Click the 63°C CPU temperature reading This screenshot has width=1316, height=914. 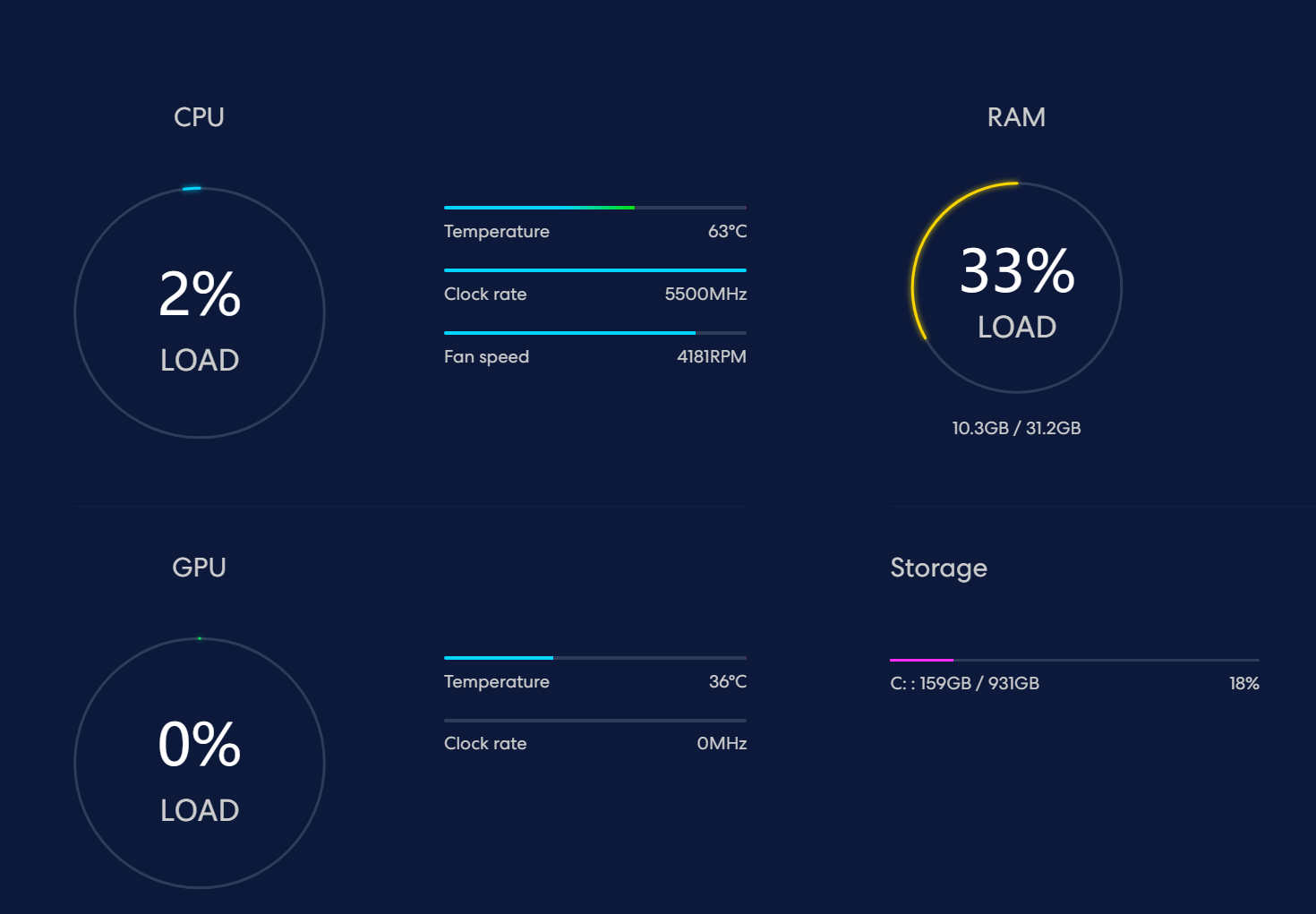[x=727, y=231]
